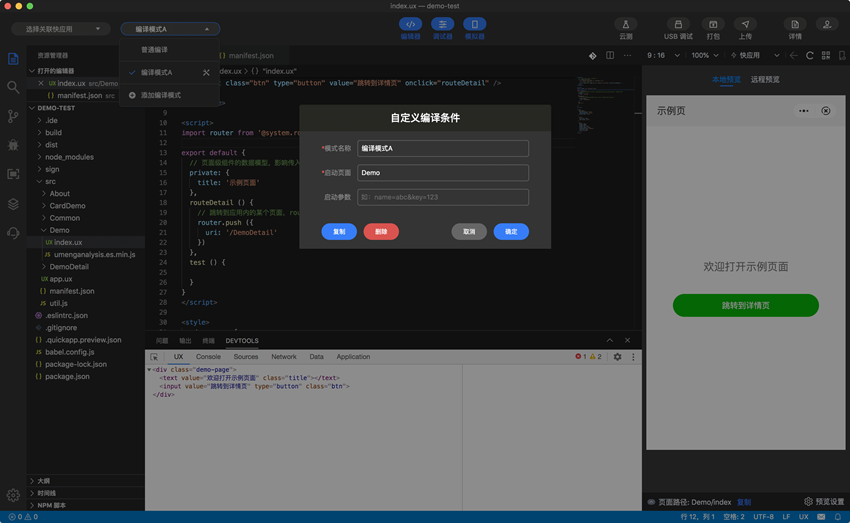This screenshot has height=523, width=850.
Task: Open the 选择关联快应用 dropdown
Action: click(62, 29)
